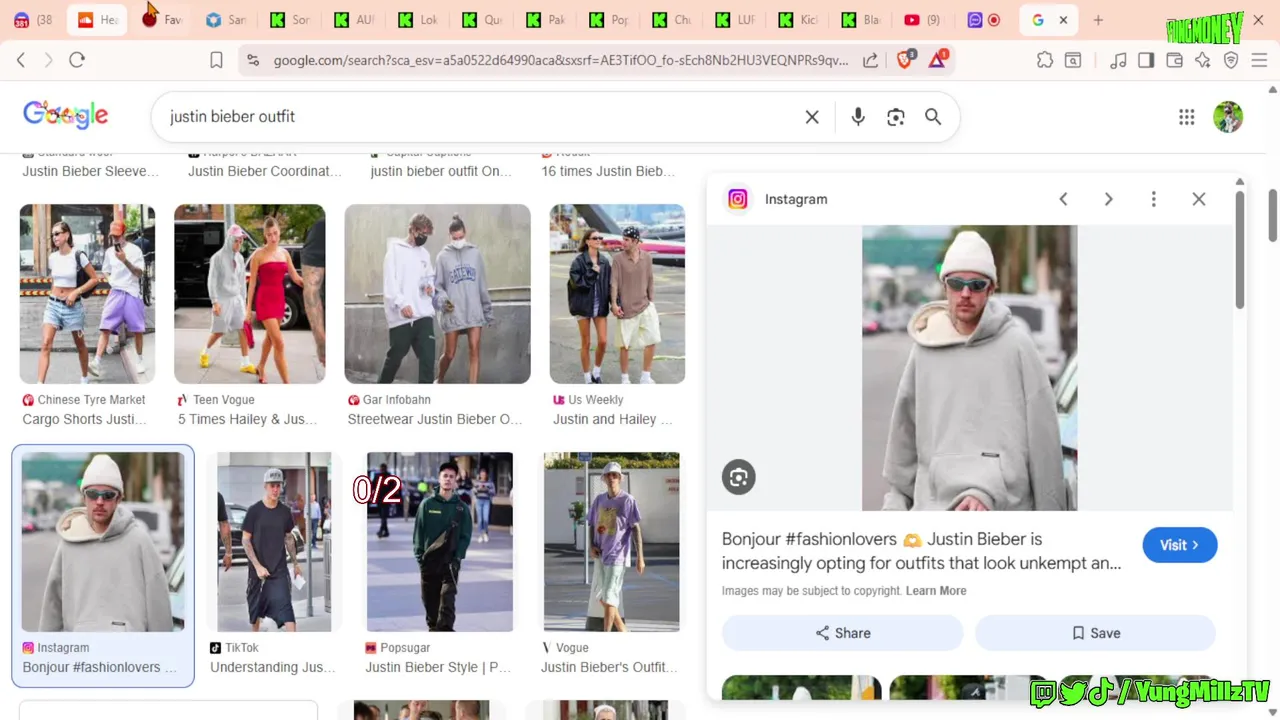Submit search with the magnifying glass icon
Screen dimensions: 1280x720
point(933,117)
